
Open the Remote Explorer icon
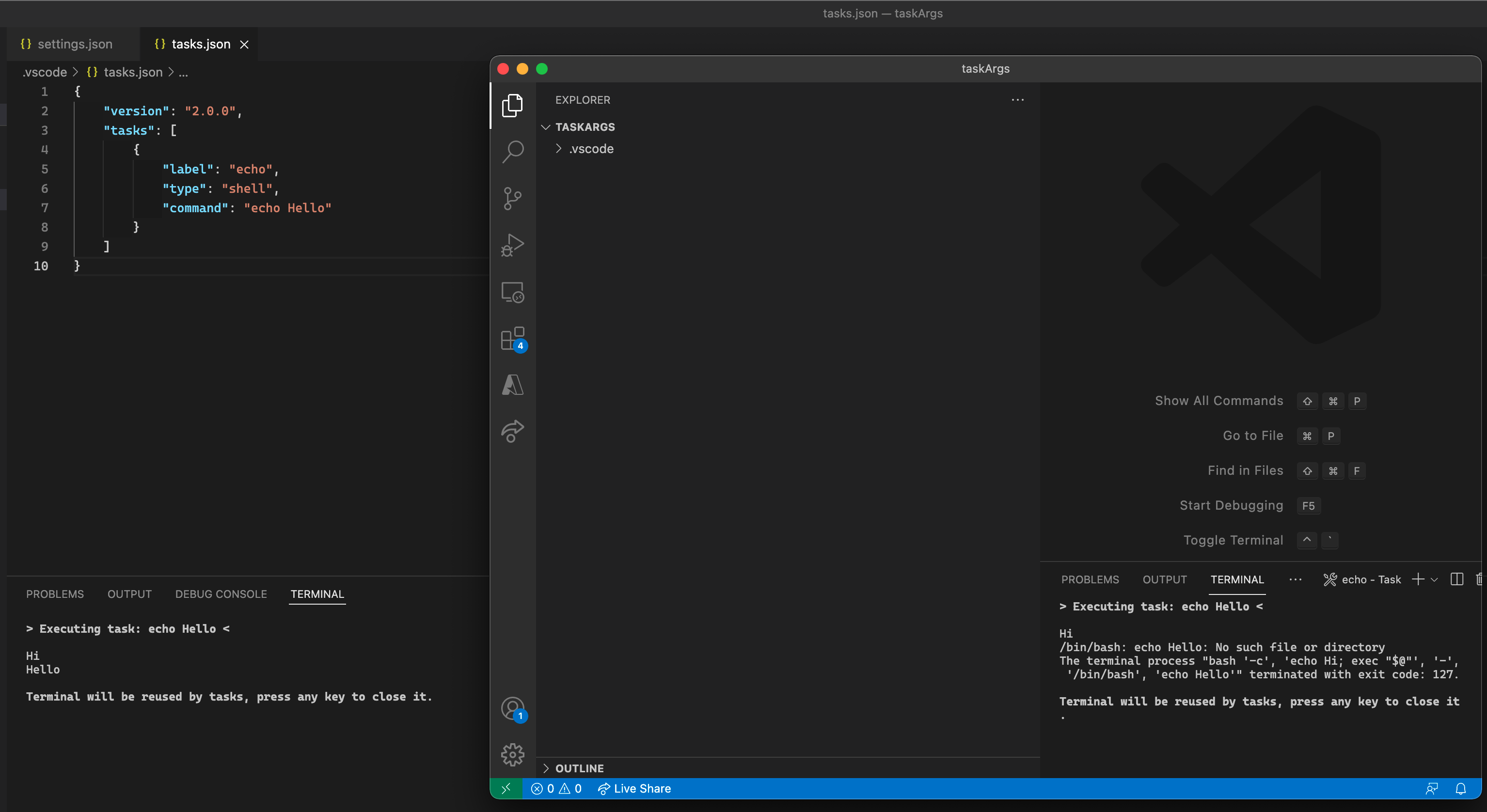(x=513, y=292)
